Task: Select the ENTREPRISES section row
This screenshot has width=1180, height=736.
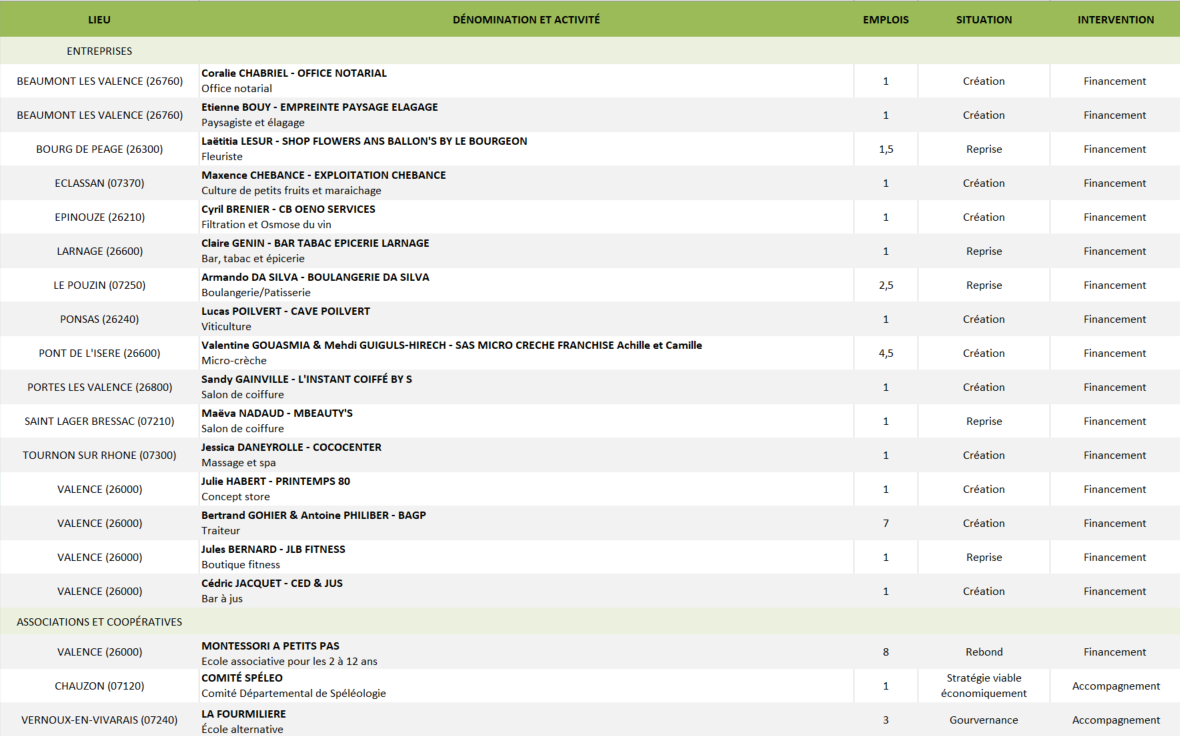Action: tap(99, 51)
